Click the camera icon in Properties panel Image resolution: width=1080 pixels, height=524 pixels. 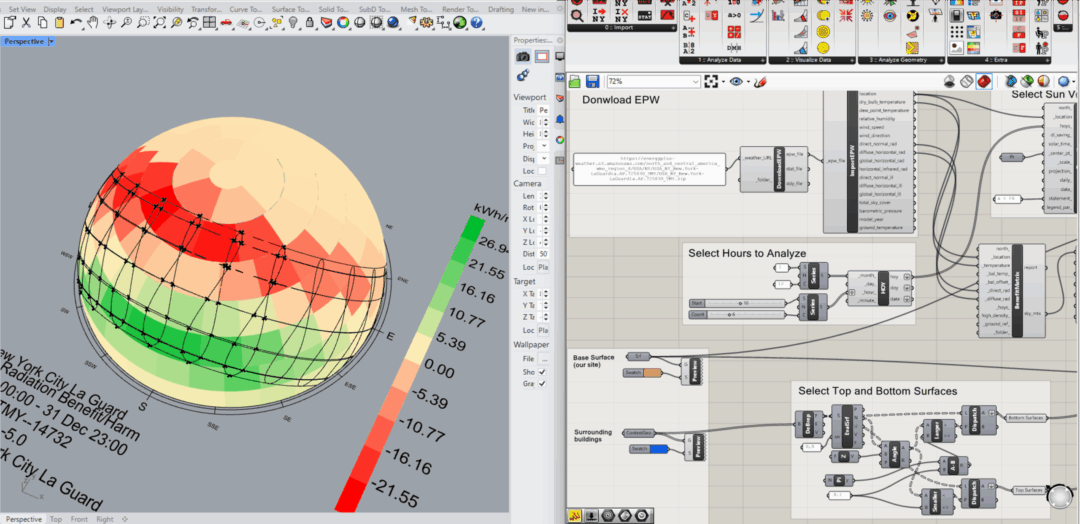pos(523,56)
